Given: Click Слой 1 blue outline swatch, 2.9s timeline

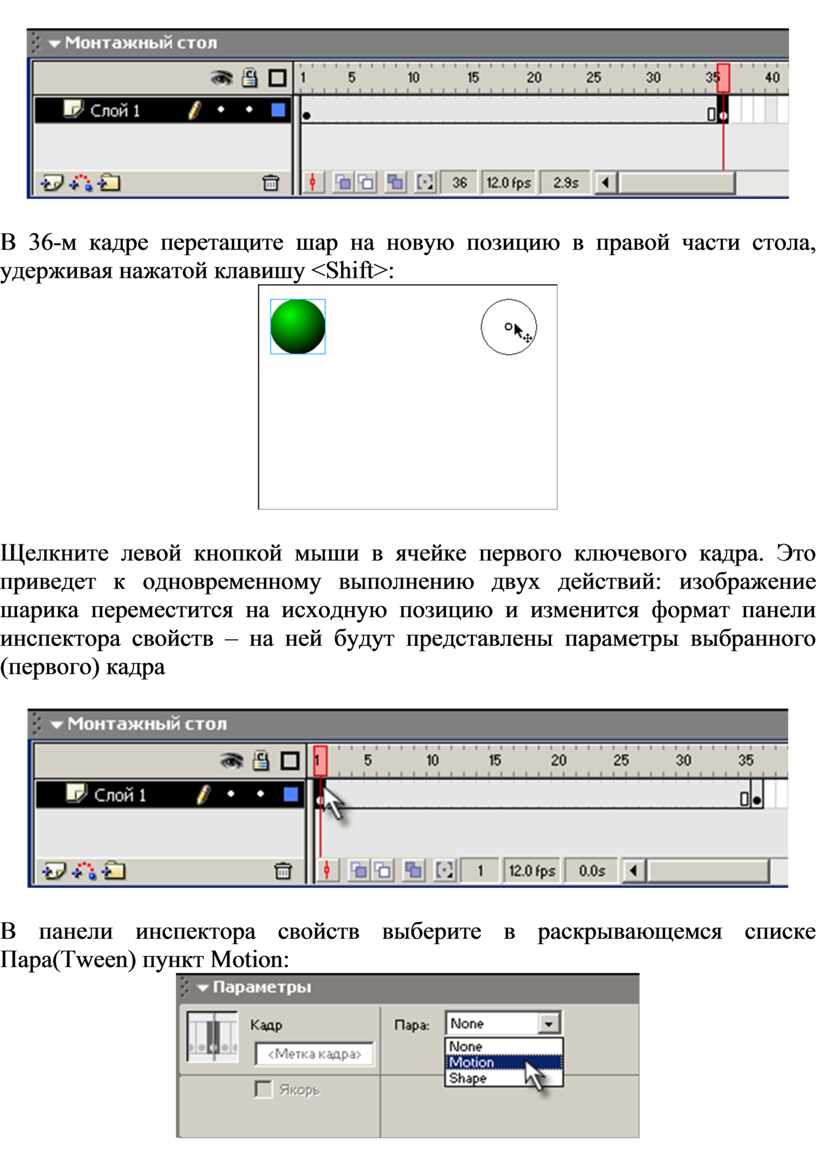Looking at the screenshot, I should coord(278,110).
